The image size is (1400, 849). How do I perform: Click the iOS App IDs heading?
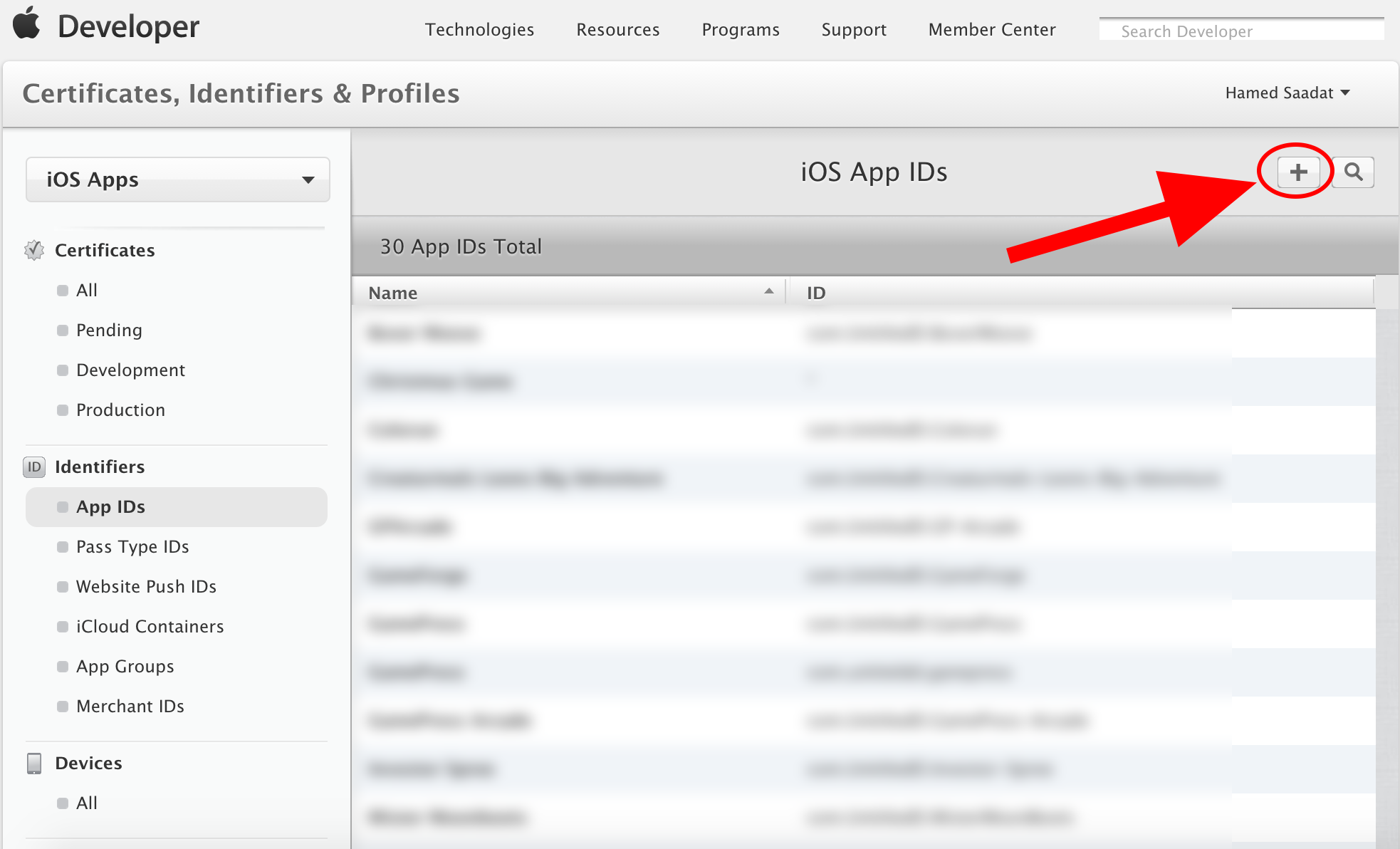click(x=874, y=172)
